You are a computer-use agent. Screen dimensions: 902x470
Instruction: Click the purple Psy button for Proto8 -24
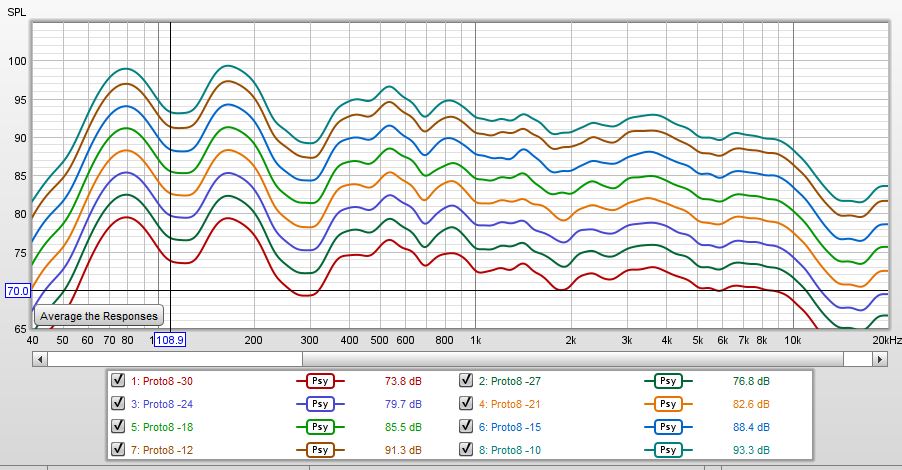pos(320,404)
